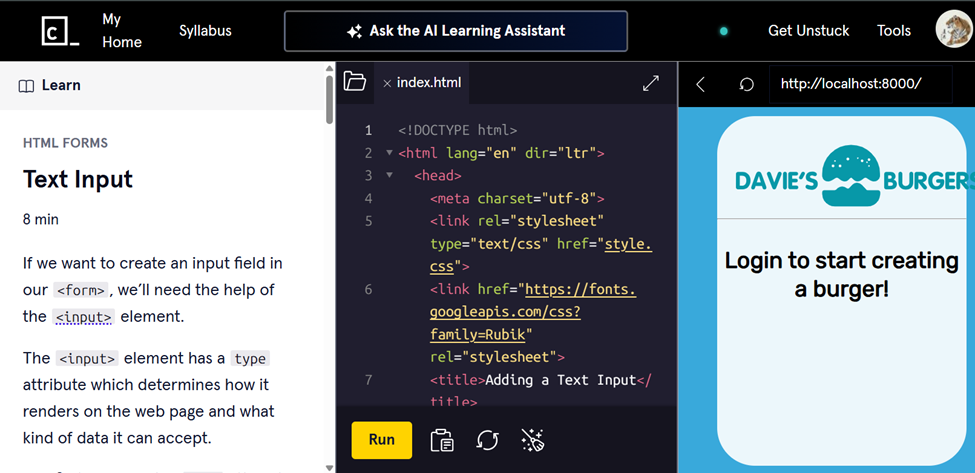This screenshot has width=975, height=473.
Task: Open the Syllabus page
Action: point(205,30)
